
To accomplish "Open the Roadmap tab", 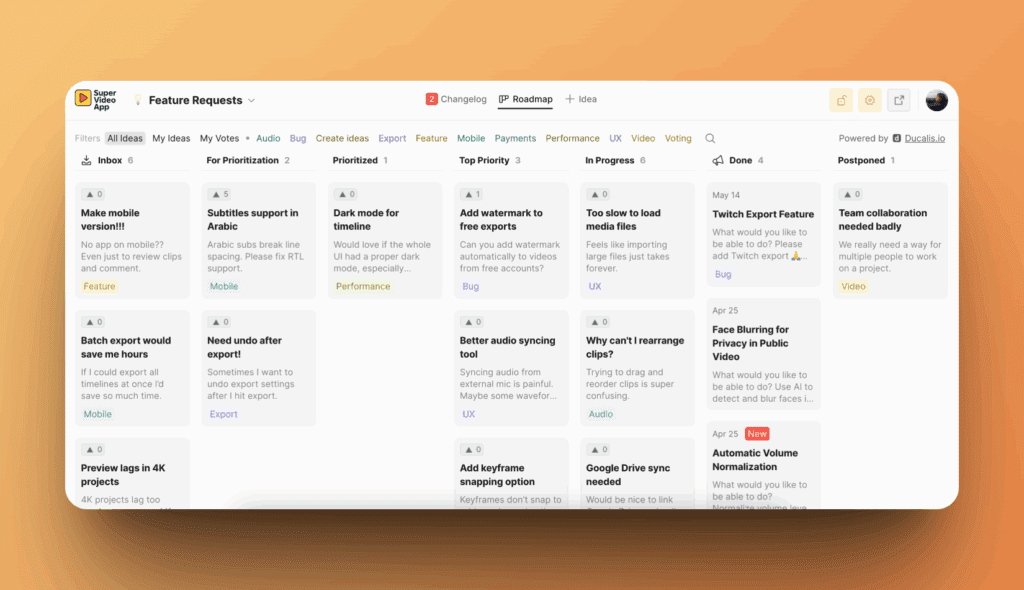I will click(x=525, y=99).
